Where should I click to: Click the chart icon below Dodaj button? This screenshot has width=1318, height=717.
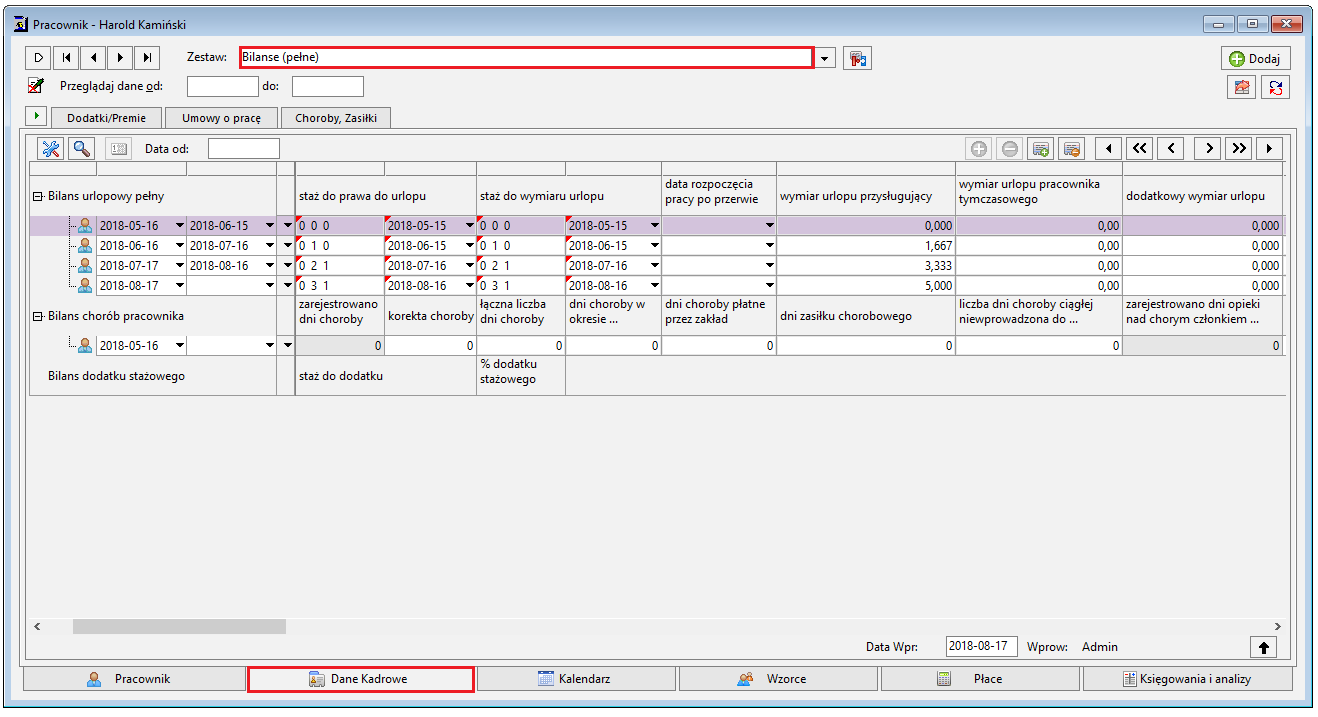[x=1242, y=87]
